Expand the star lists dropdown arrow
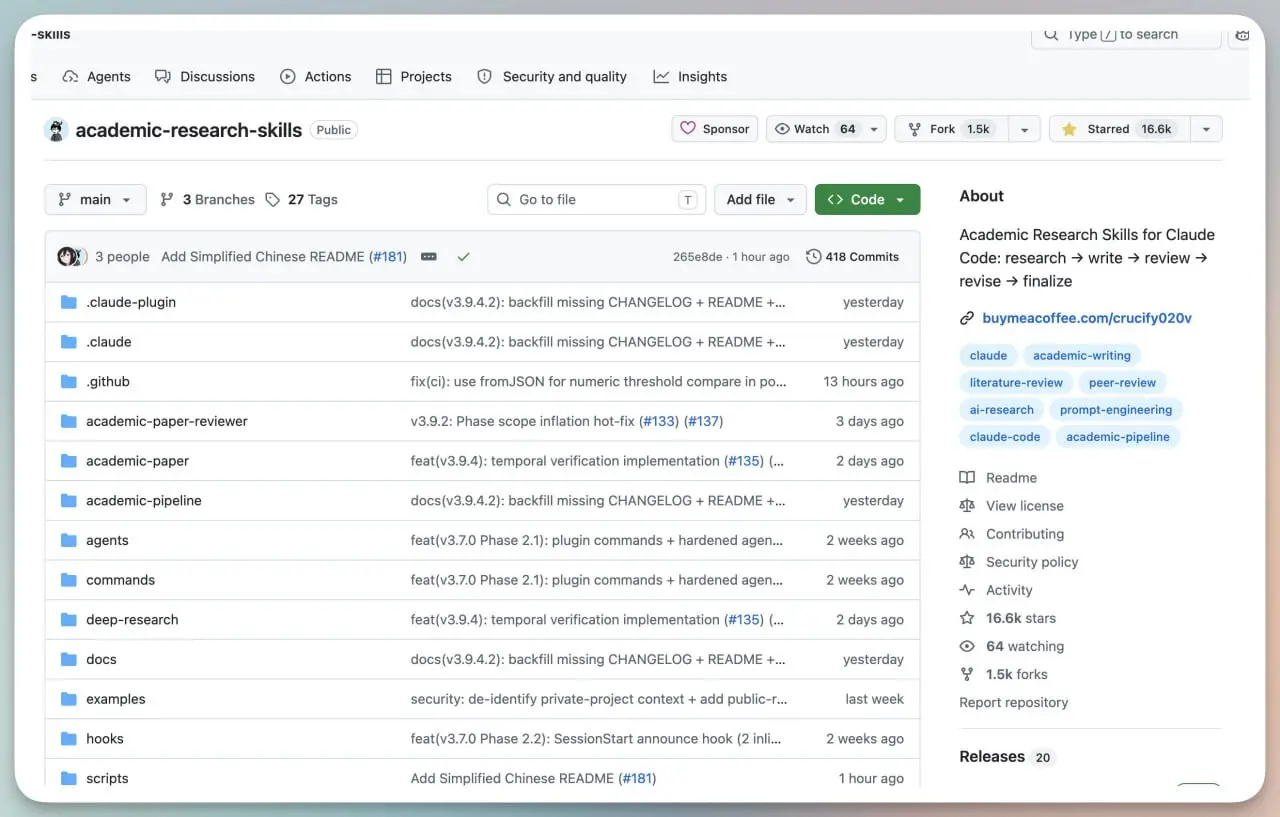 [1206, 129]
